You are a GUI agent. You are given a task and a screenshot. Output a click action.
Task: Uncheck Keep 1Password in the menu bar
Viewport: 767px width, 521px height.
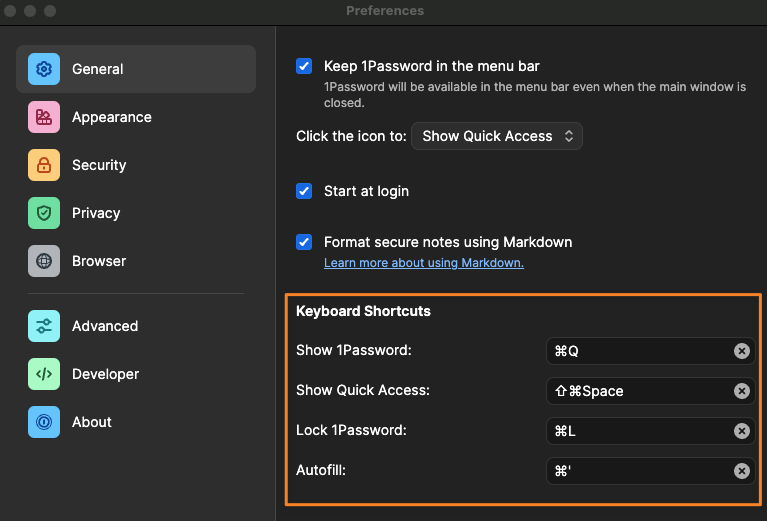pyautogui.click(x=305, y=66)
